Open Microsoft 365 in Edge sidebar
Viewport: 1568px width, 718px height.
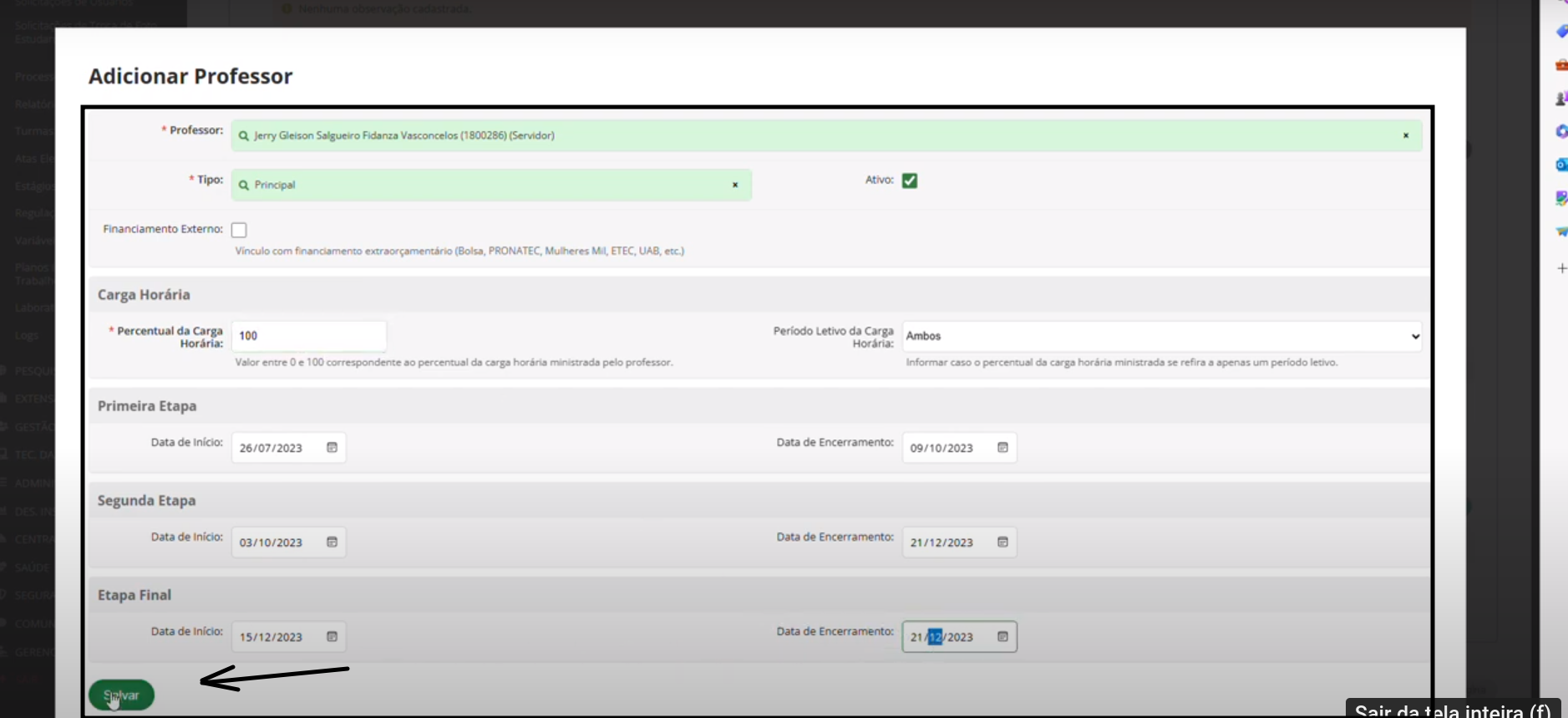coord(1560,131)
